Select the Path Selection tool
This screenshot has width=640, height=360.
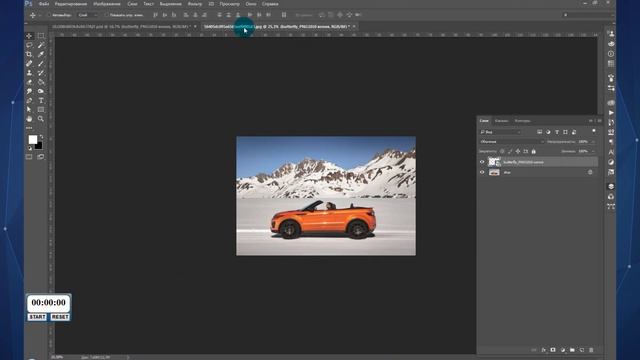pyautogui.click(x=29, y=109)
